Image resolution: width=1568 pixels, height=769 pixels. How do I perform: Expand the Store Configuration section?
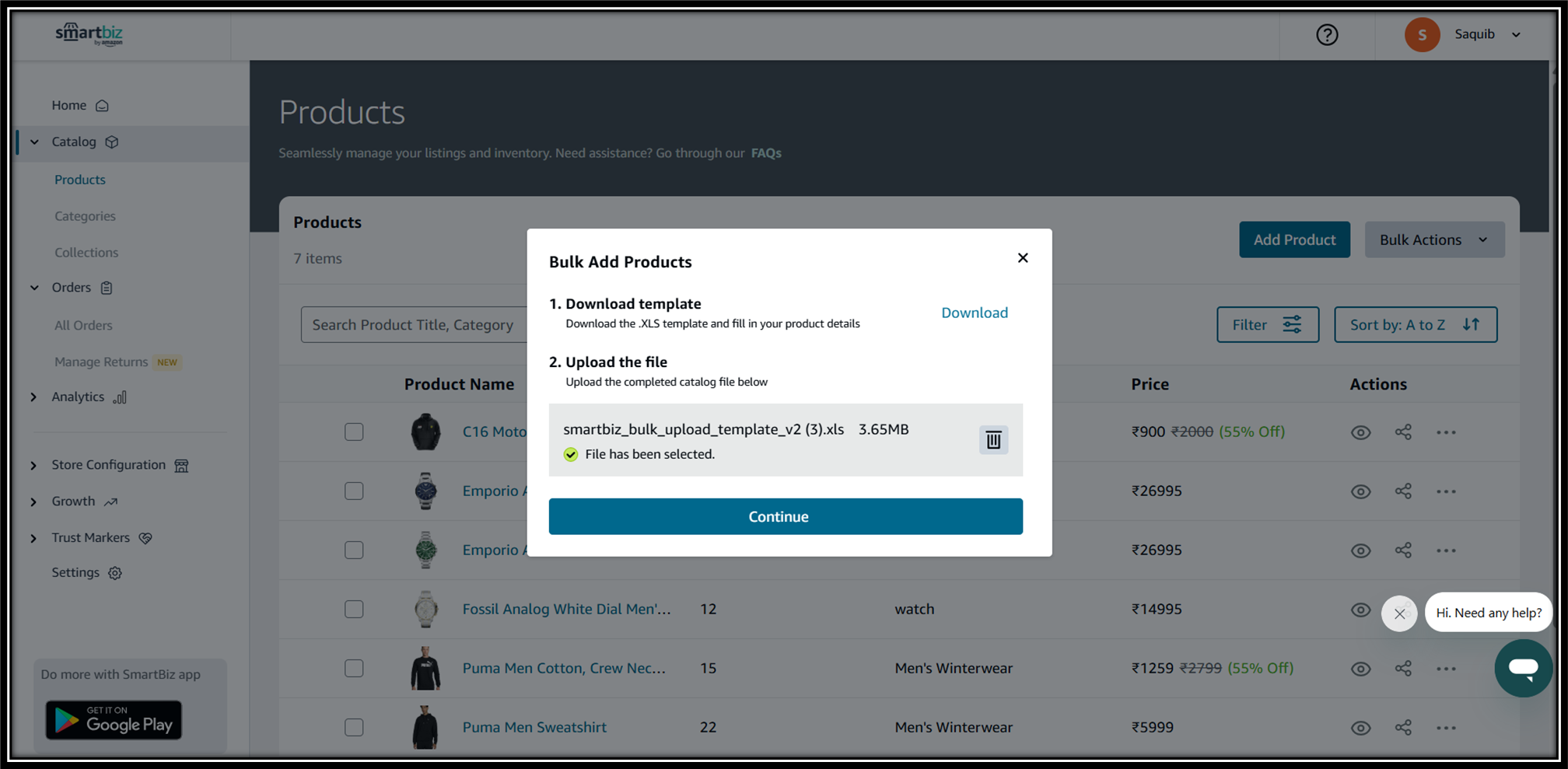click(33, 465)
